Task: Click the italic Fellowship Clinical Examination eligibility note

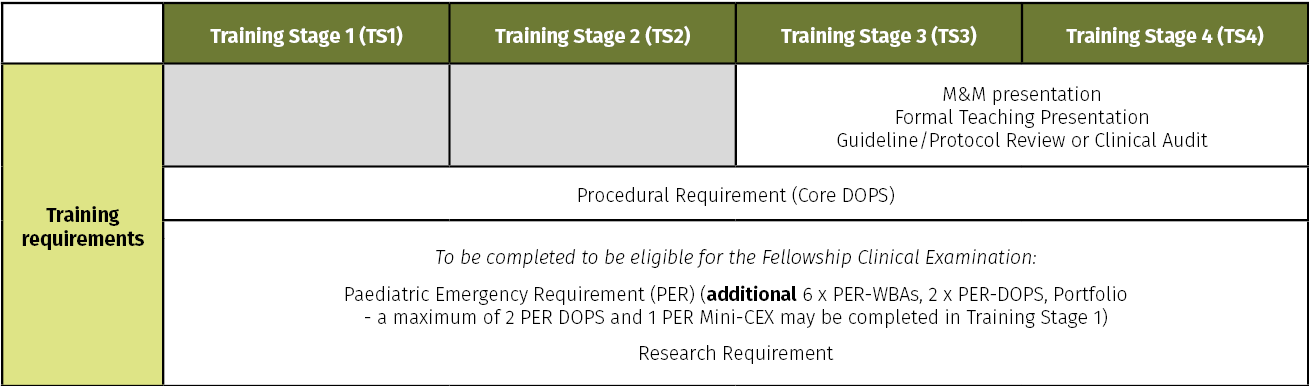Action: tap(735, 257)
